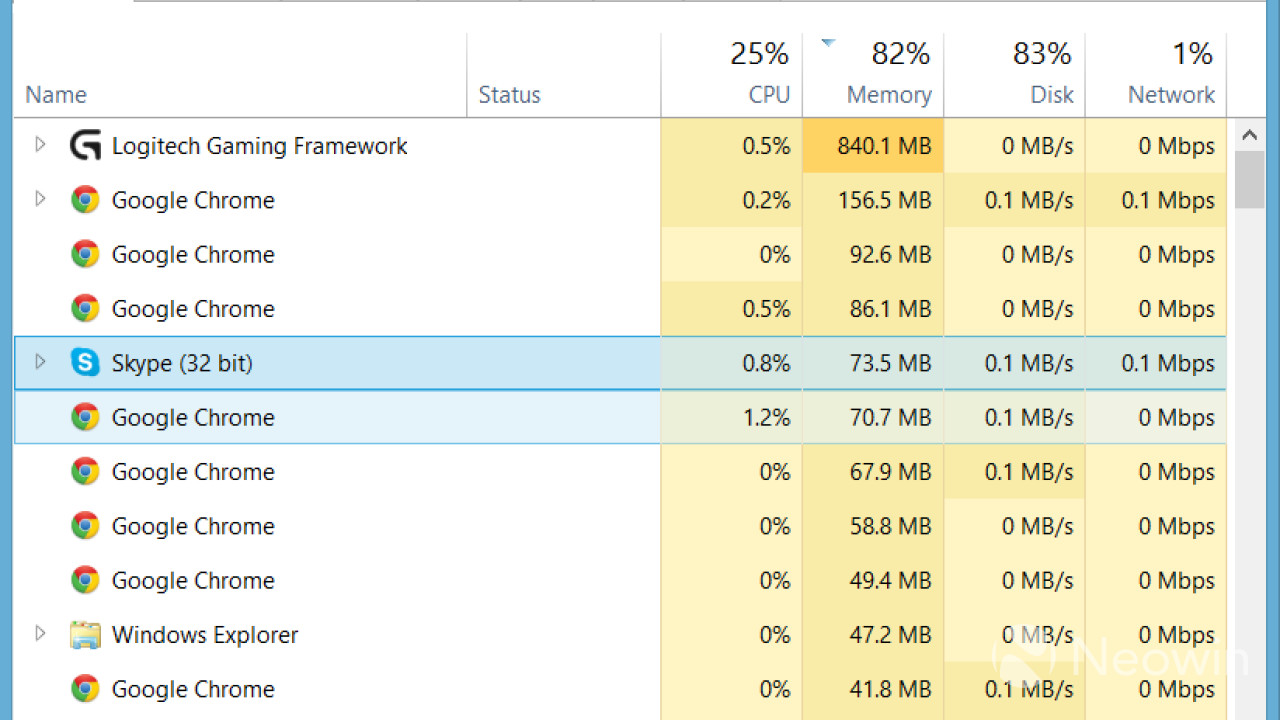Click the Windows Explorer folder icon
1280x720 pixels.
(85, 635)
